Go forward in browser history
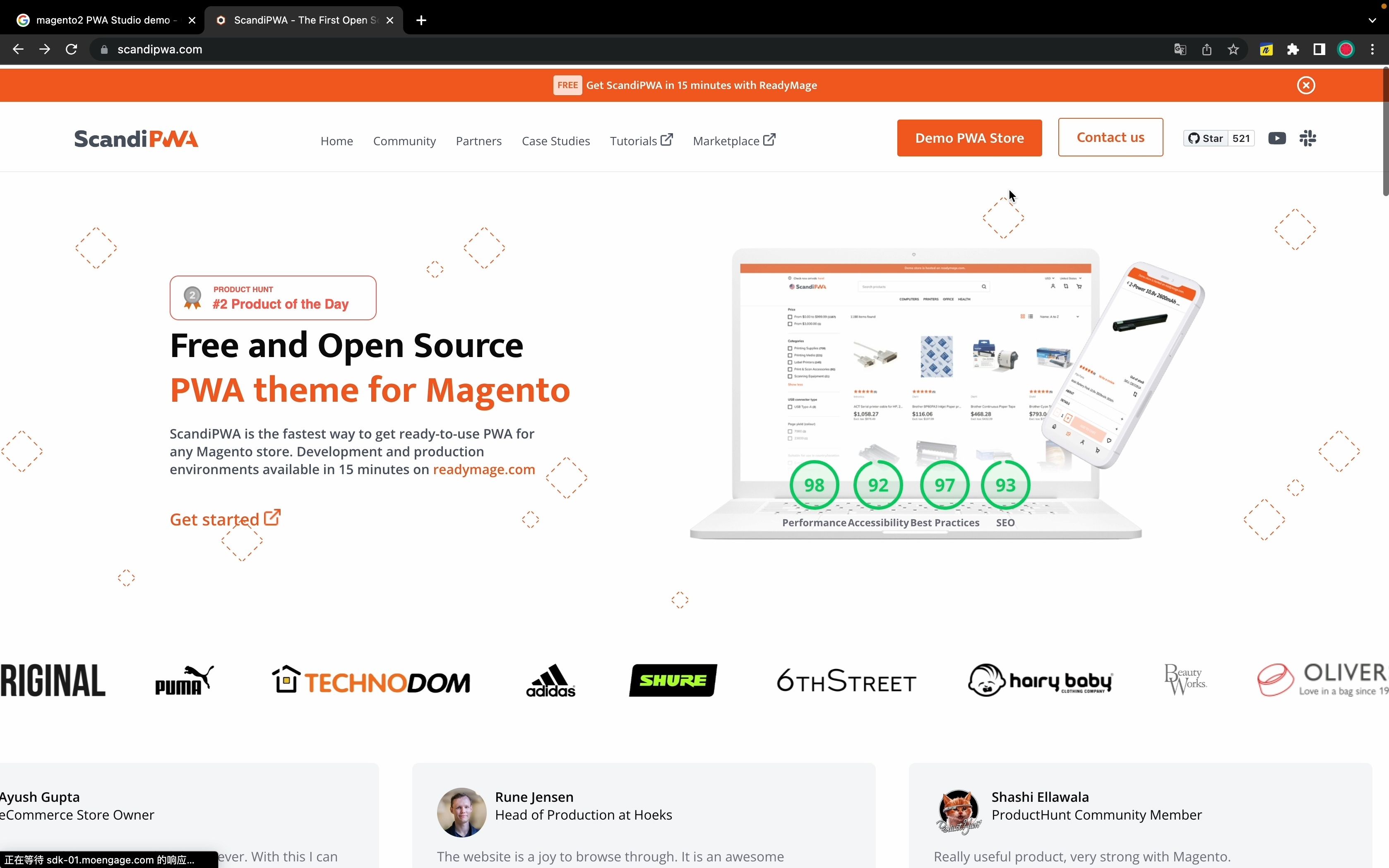This screenshot has height=868, width=1389. [x=44, y=49]
